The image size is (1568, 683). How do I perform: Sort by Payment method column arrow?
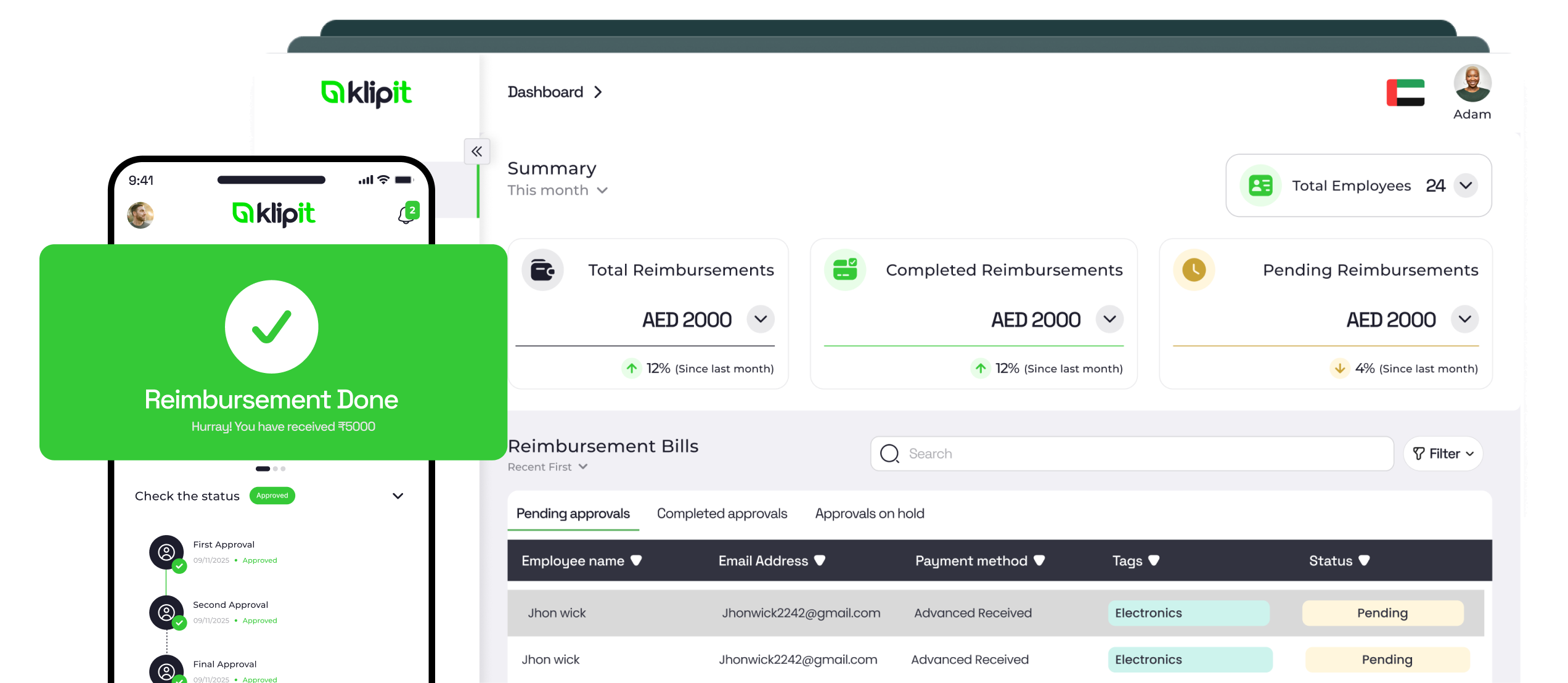click(x=1039, y=560)
